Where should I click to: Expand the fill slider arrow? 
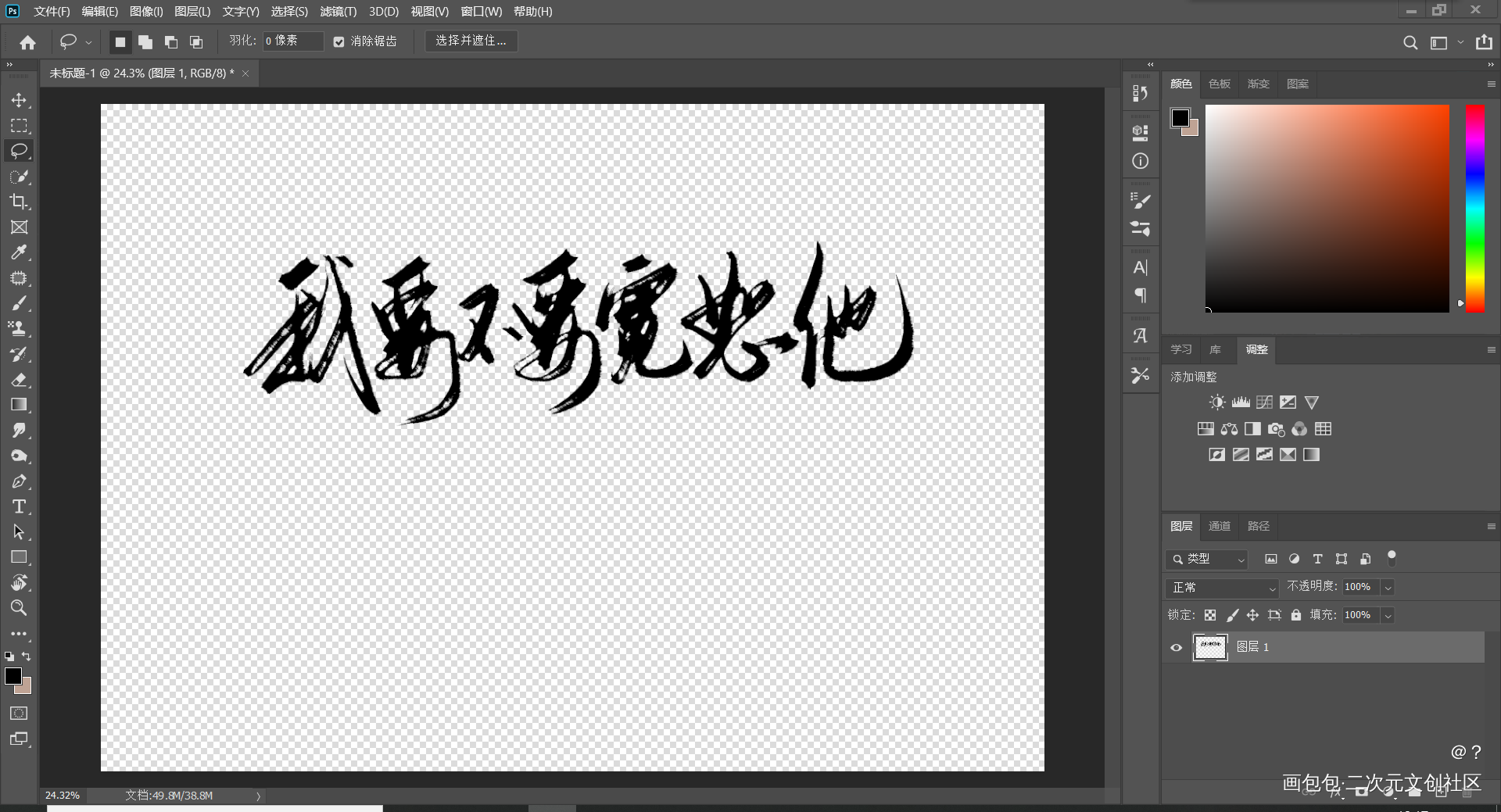pos(1388,615)
